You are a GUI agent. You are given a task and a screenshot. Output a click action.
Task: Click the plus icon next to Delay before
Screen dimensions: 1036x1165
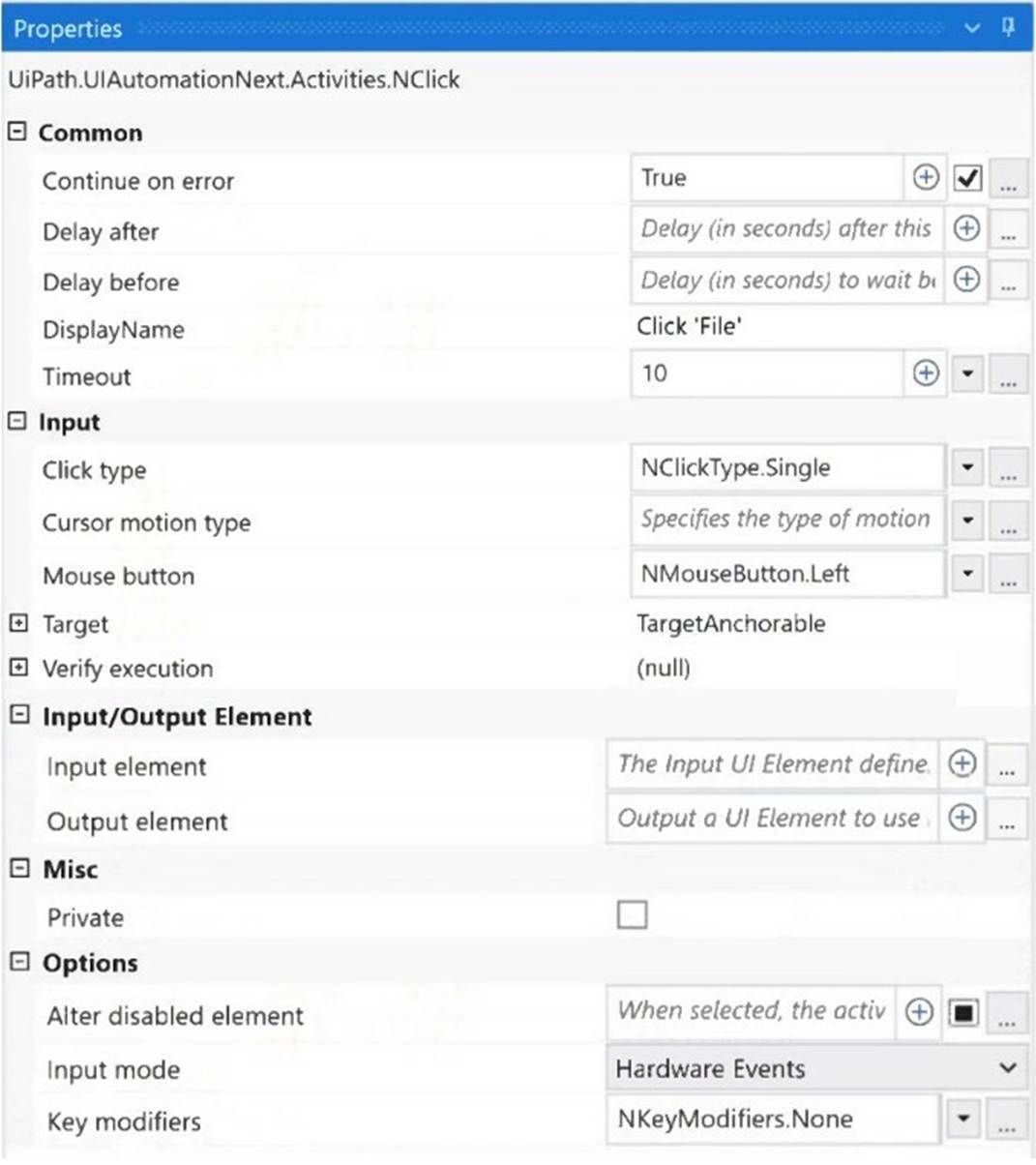pos(964,280)
